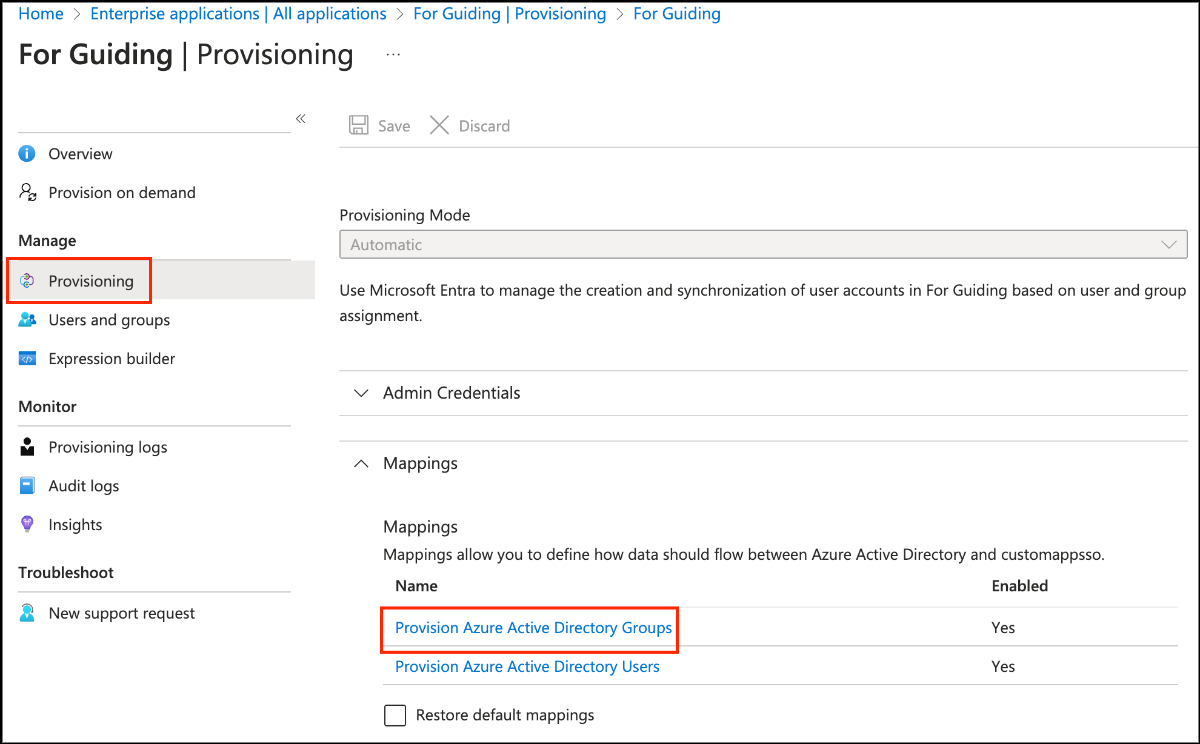Open Provision Azure Active Directory Groups mapping
This screenshot has height=744, width=1200.
coord(533,628)
